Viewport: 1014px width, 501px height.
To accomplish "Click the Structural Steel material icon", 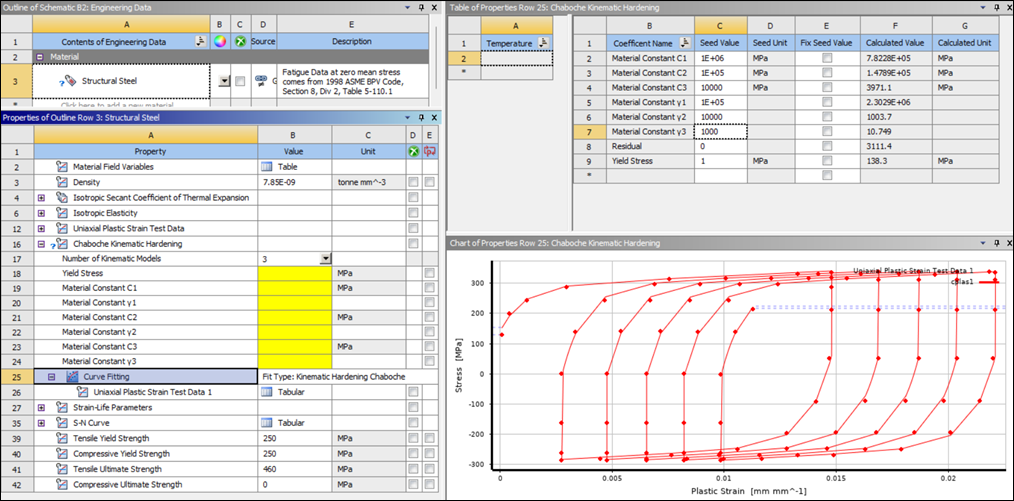I will [71, 81].
